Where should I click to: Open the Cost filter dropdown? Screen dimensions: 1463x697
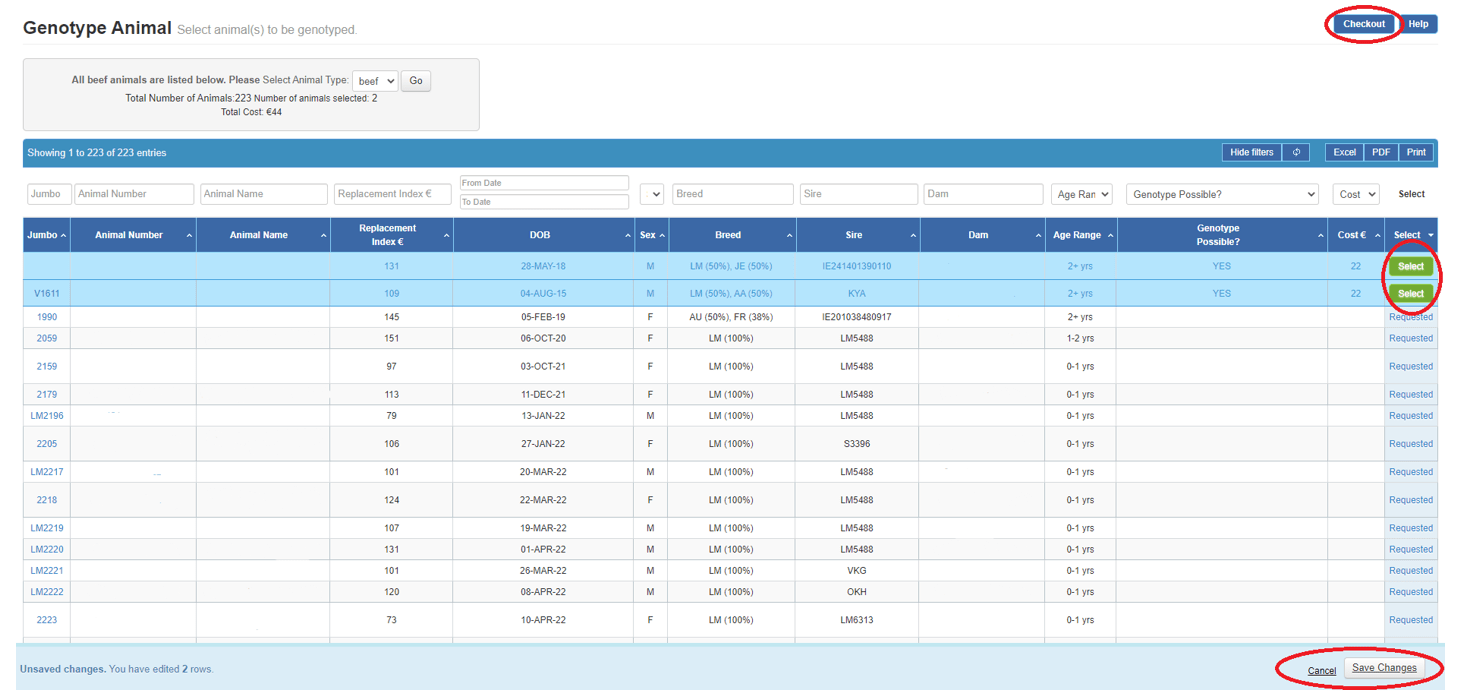click(x=1356, y=194)
